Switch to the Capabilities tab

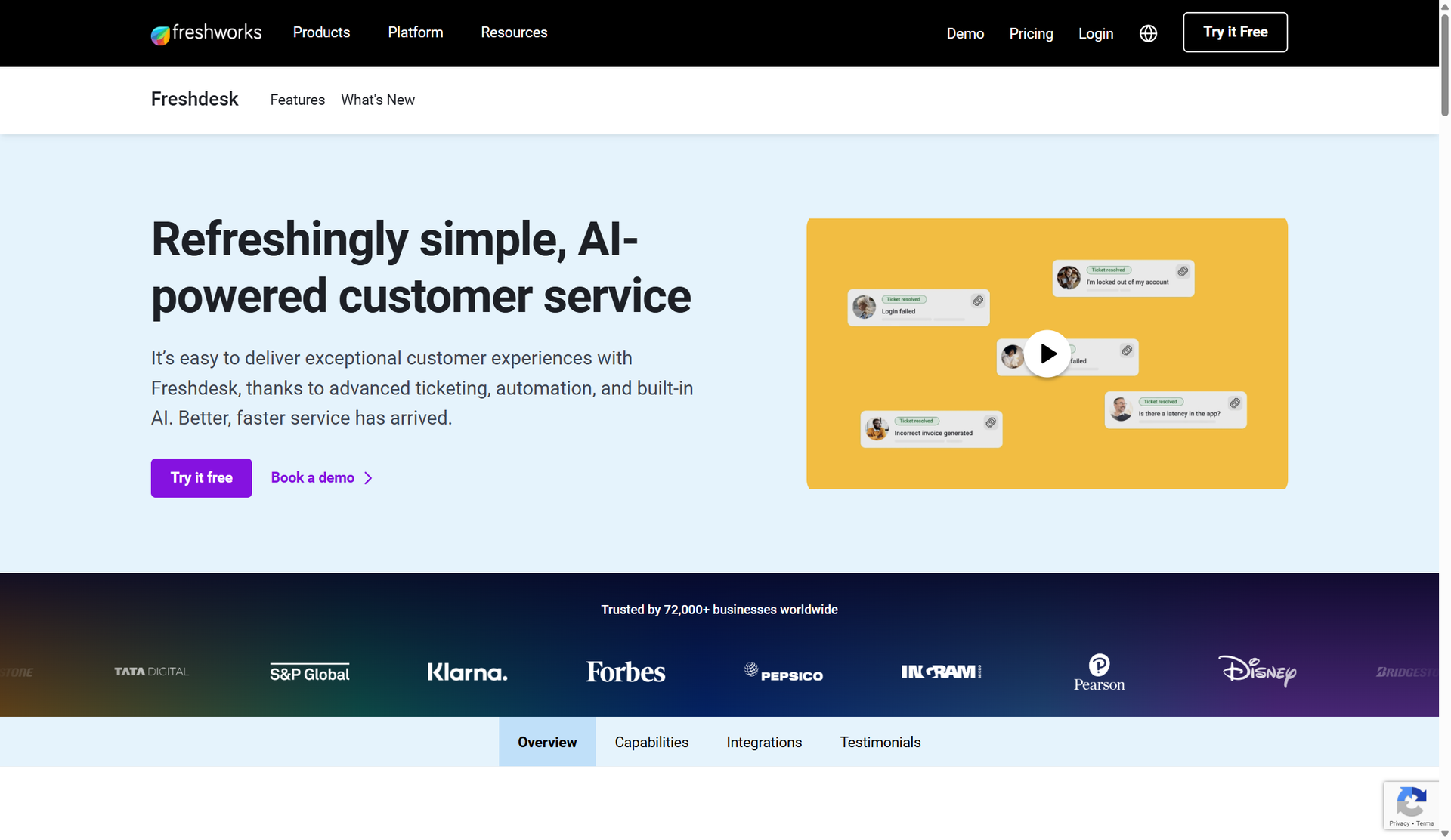[651, 742]
